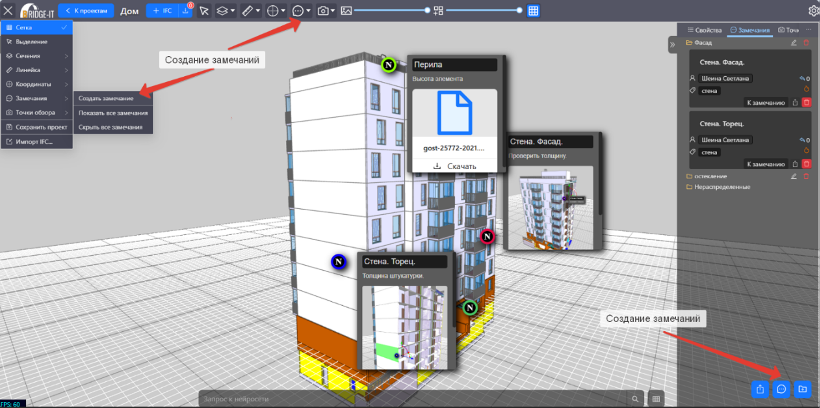
Task: Go to remark for Стена. Торец. card
Action: coord(764,164)
